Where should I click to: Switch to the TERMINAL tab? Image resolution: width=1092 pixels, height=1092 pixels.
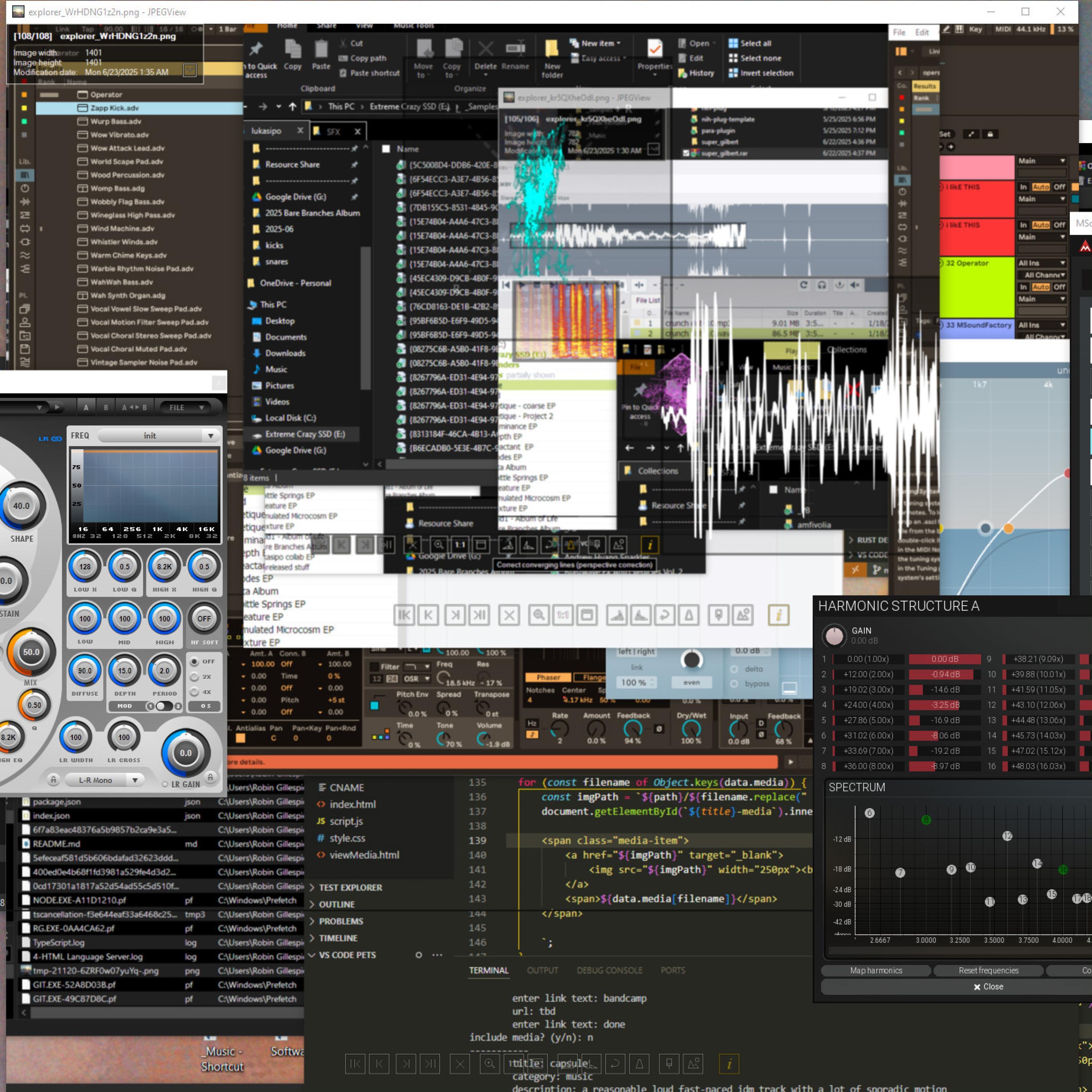(x=488, y=970)
